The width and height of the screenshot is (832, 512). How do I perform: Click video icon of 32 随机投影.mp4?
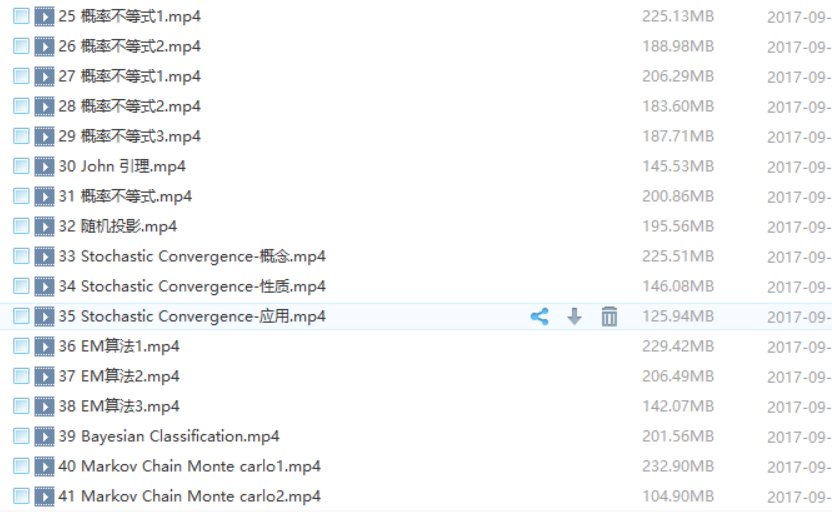coord(45,227)
